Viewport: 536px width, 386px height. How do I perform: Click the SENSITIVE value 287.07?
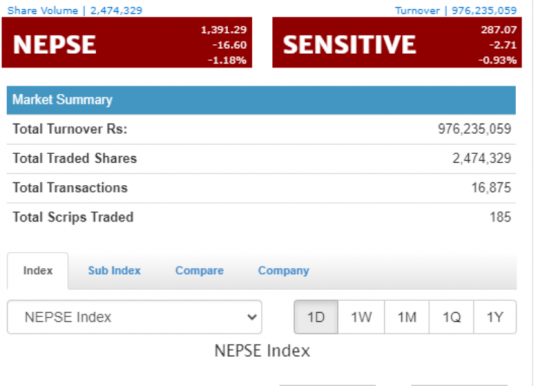(499, 30)
